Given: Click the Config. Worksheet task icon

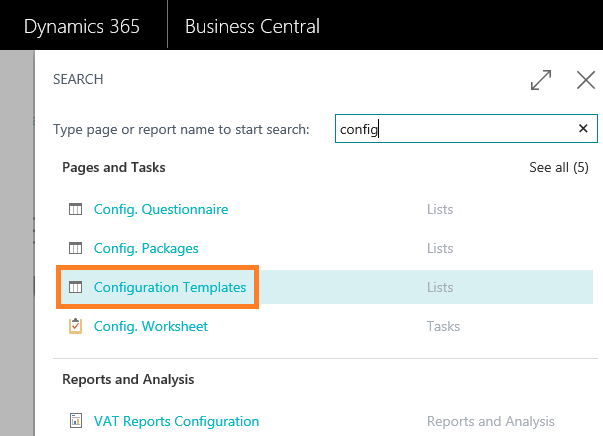Looking at the screenshot, I should coord(75,326).
